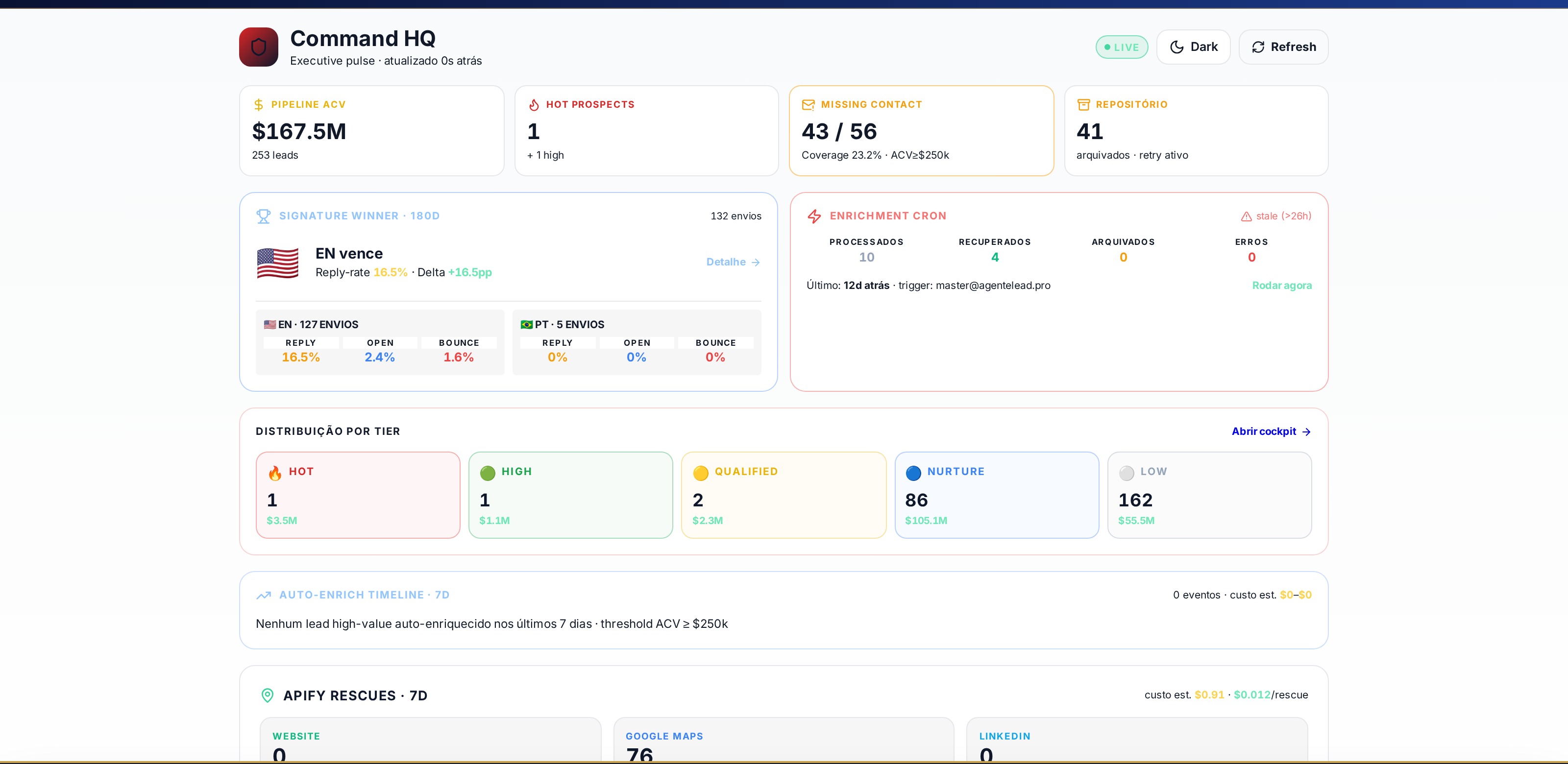
Task: Click the trophy icon by Signature Winner
Action: (264, 216)
